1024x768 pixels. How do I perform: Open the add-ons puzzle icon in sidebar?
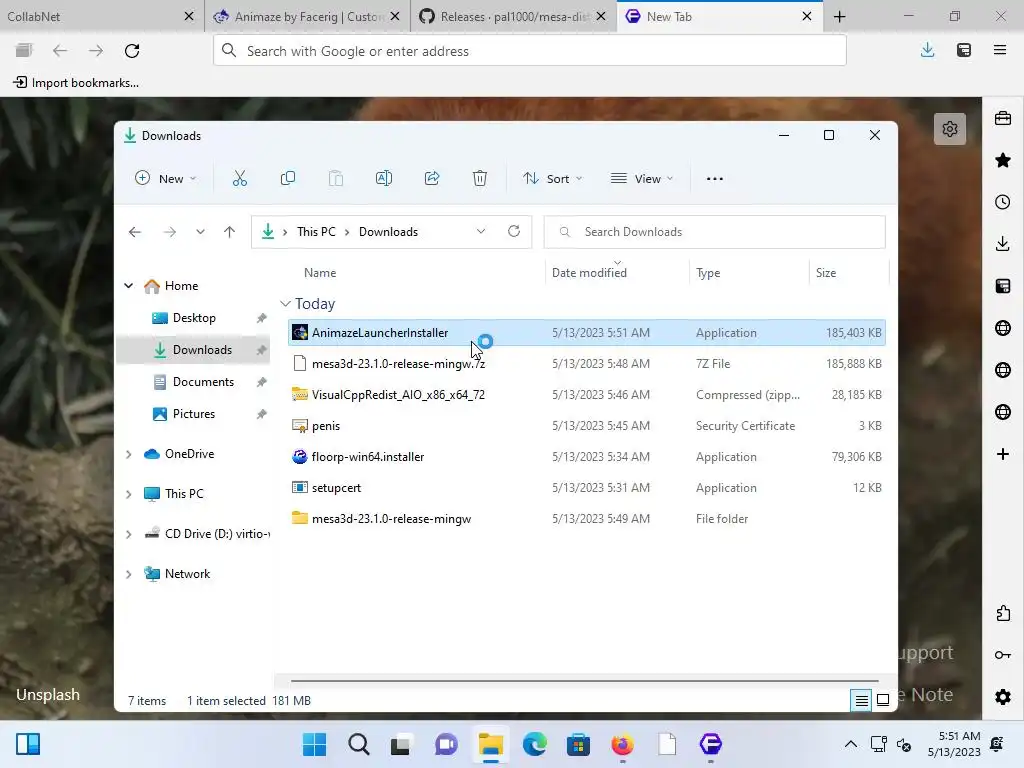(x=1003, y=613)
